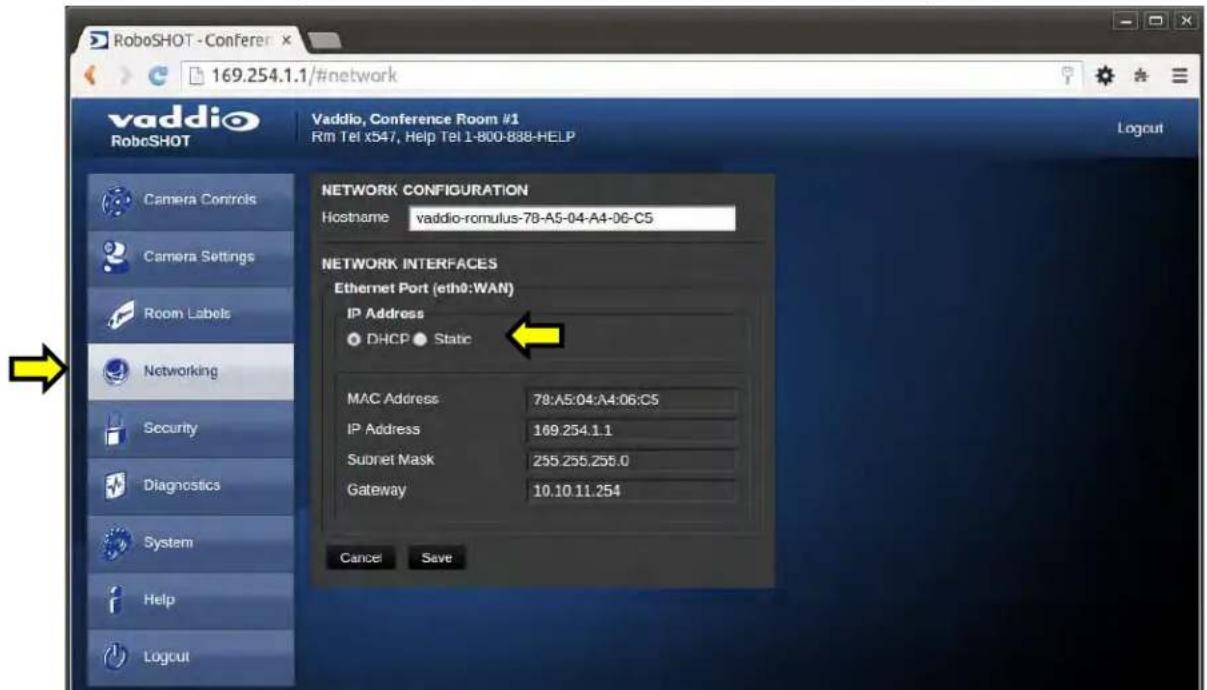
Task: Click the IP Address value field
Action: point(630,432)
